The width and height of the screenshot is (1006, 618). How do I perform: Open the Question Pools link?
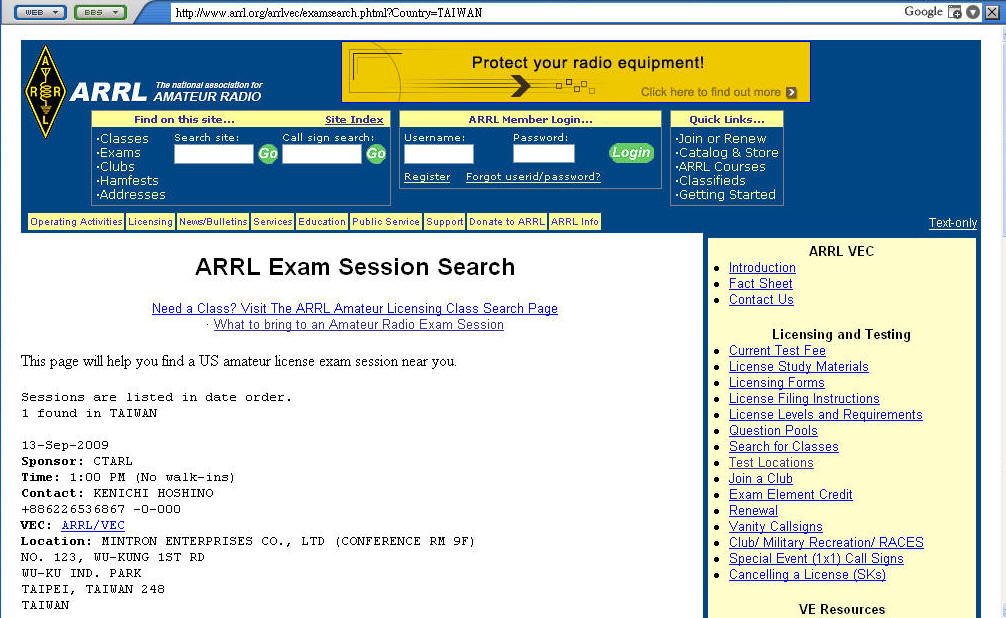[x=773, y=431]
